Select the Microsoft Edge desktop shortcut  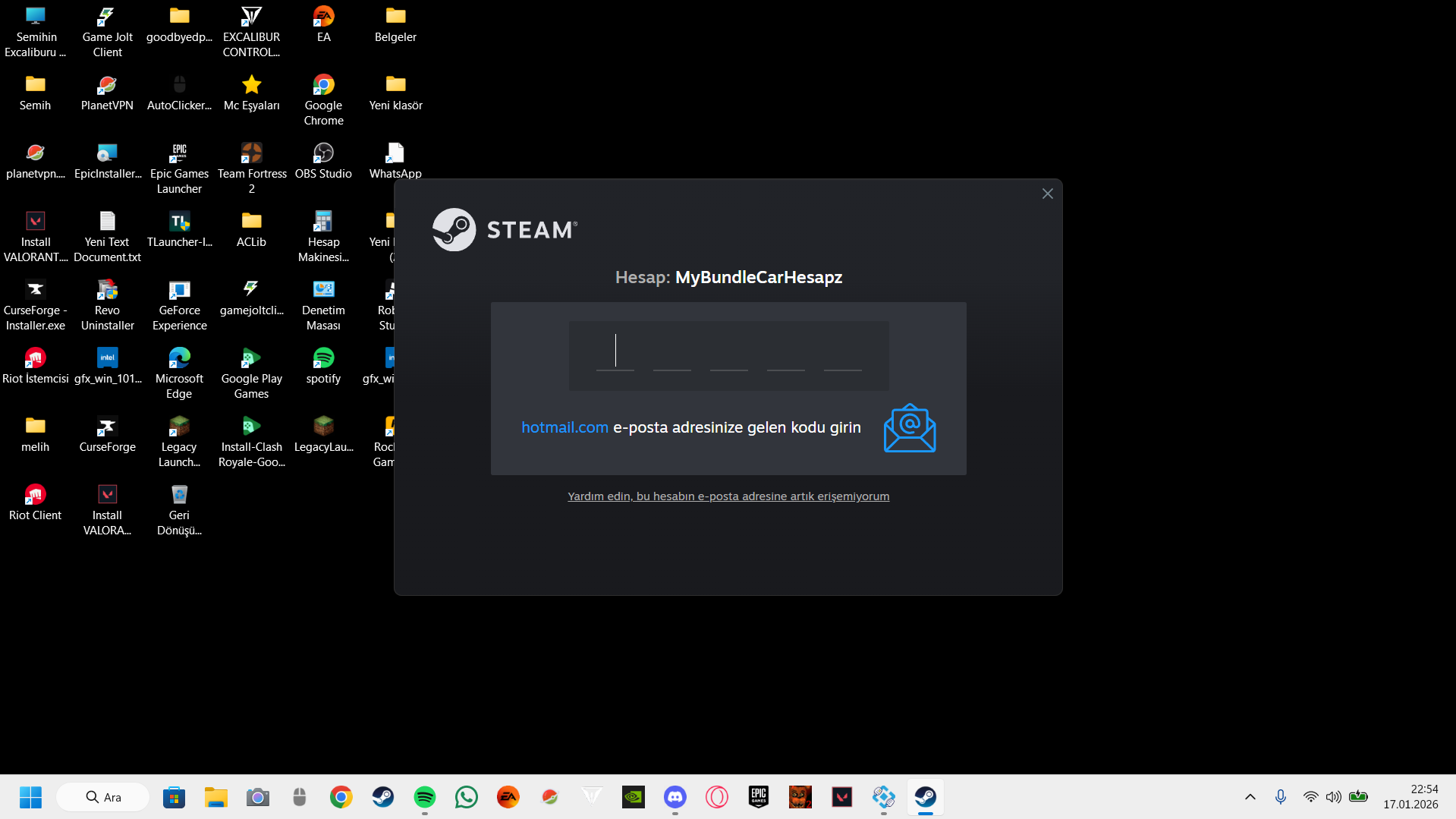click(x=180, y=373)
